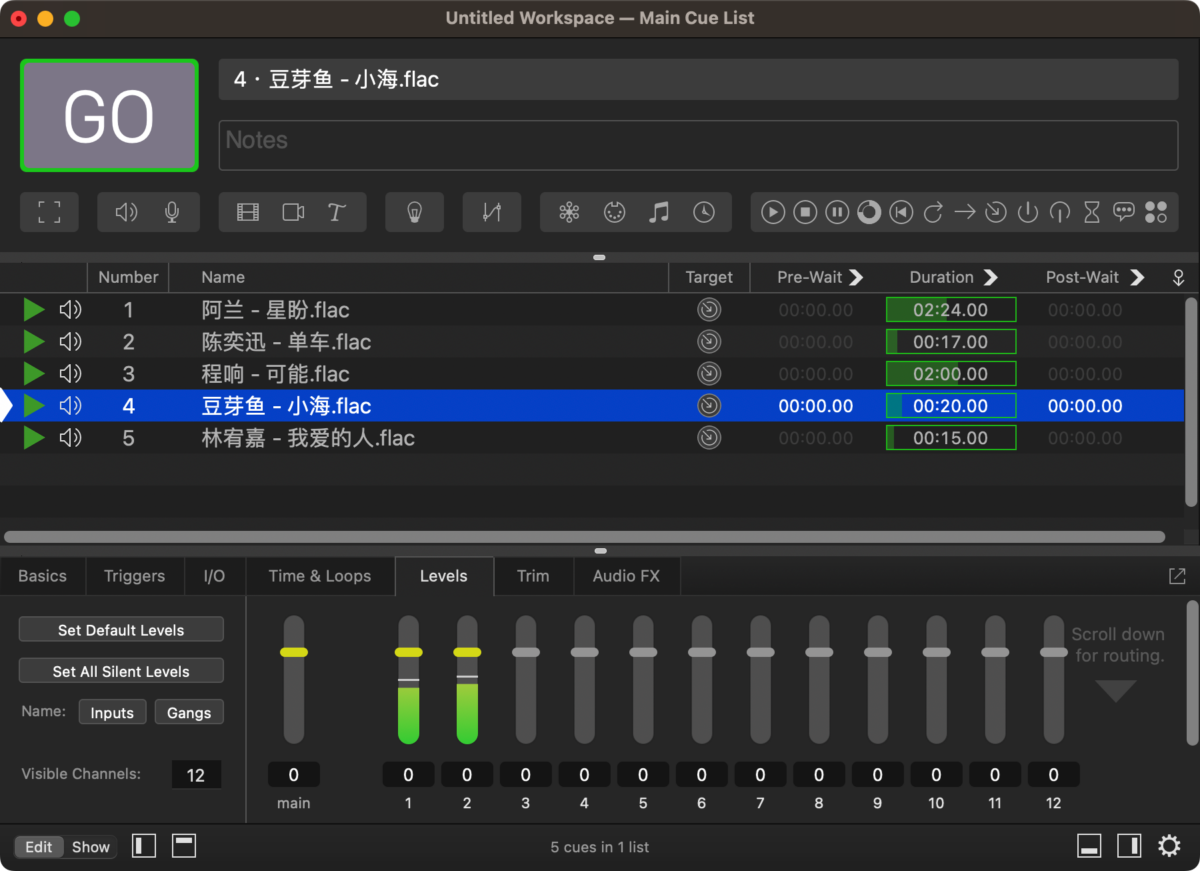1200x871 pixels.
Task: Insert a MIDI File cue with music note icon
Action: [658, 212]
